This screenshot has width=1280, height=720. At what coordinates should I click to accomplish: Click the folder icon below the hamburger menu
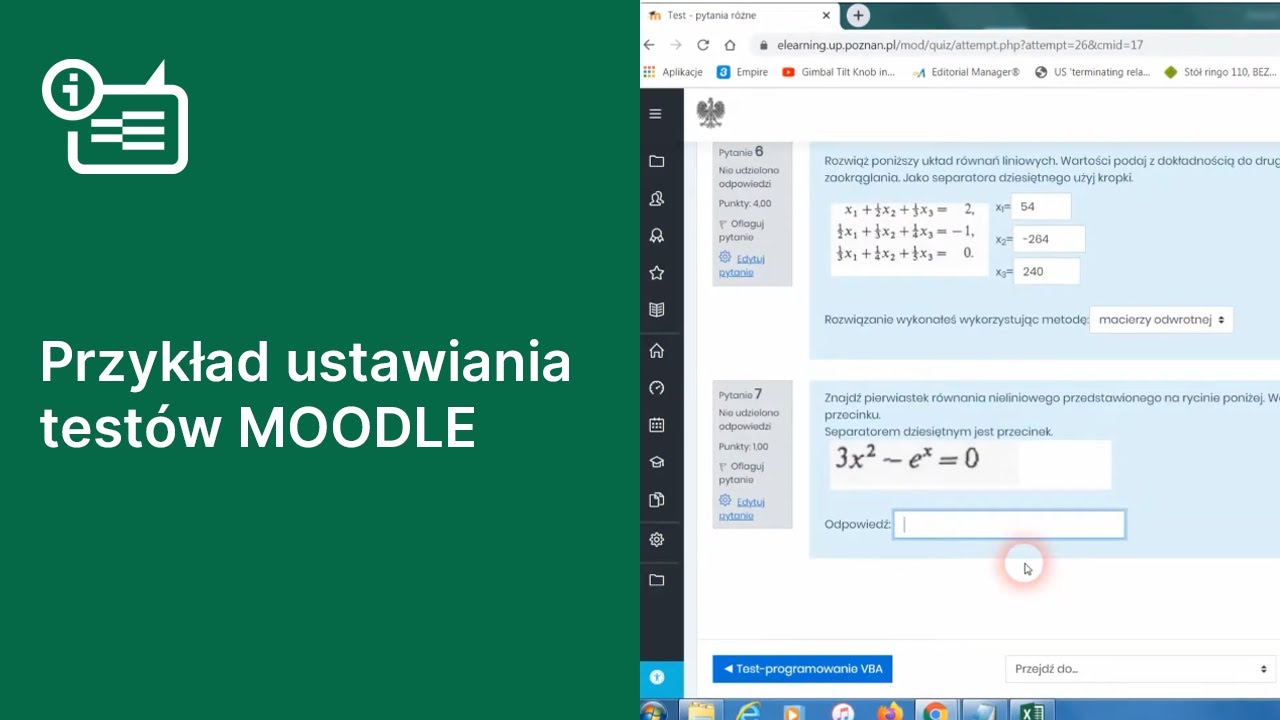[x=656, y=161]
